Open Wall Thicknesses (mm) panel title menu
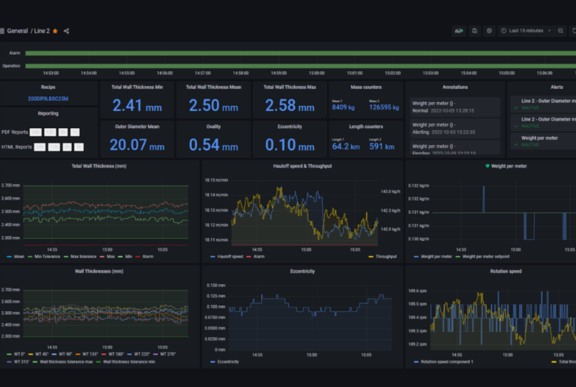The width and height of the screenshot is (576, 387). pyautogui.click(x=99, y=271)
